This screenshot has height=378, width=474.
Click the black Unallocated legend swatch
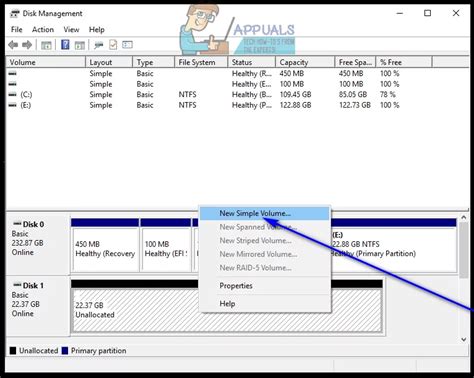[x=13, y=351]
